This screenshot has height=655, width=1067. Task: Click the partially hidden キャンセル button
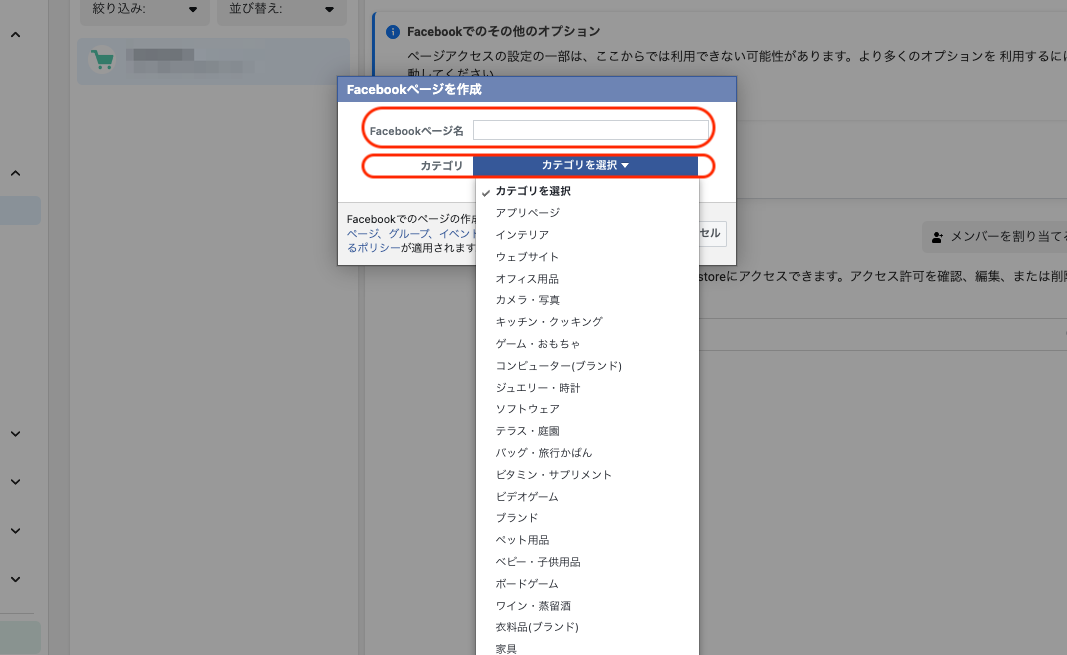[x=712, y=233]
